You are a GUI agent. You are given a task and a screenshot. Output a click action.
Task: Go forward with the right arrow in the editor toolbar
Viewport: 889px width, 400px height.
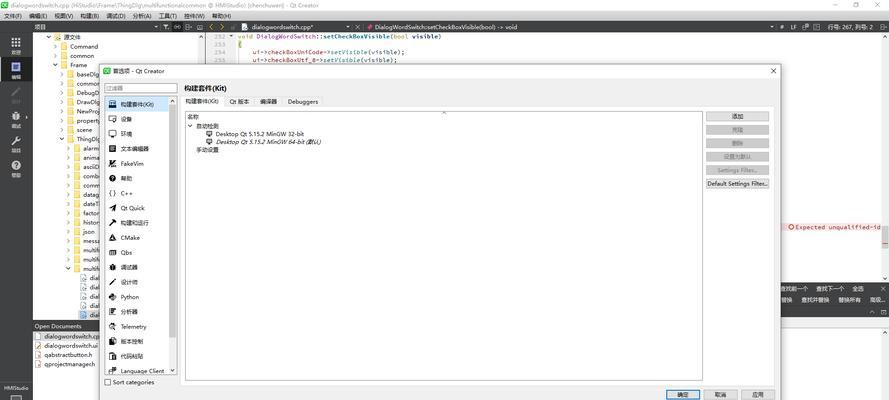[x=222, y=27]
